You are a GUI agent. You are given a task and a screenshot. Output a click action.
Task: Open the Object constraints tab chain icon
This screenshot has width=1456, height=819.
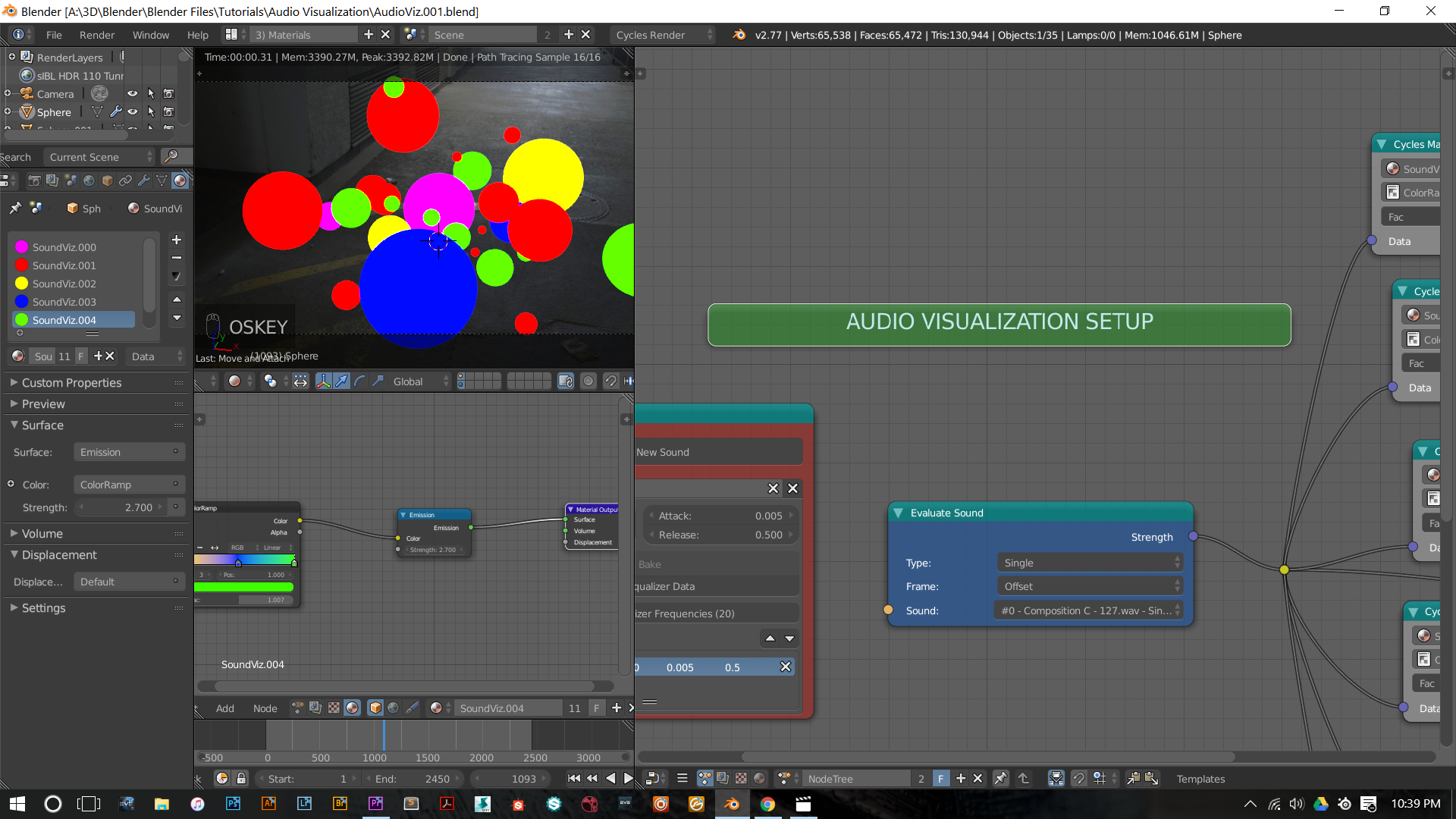click(x=125, y=180)
